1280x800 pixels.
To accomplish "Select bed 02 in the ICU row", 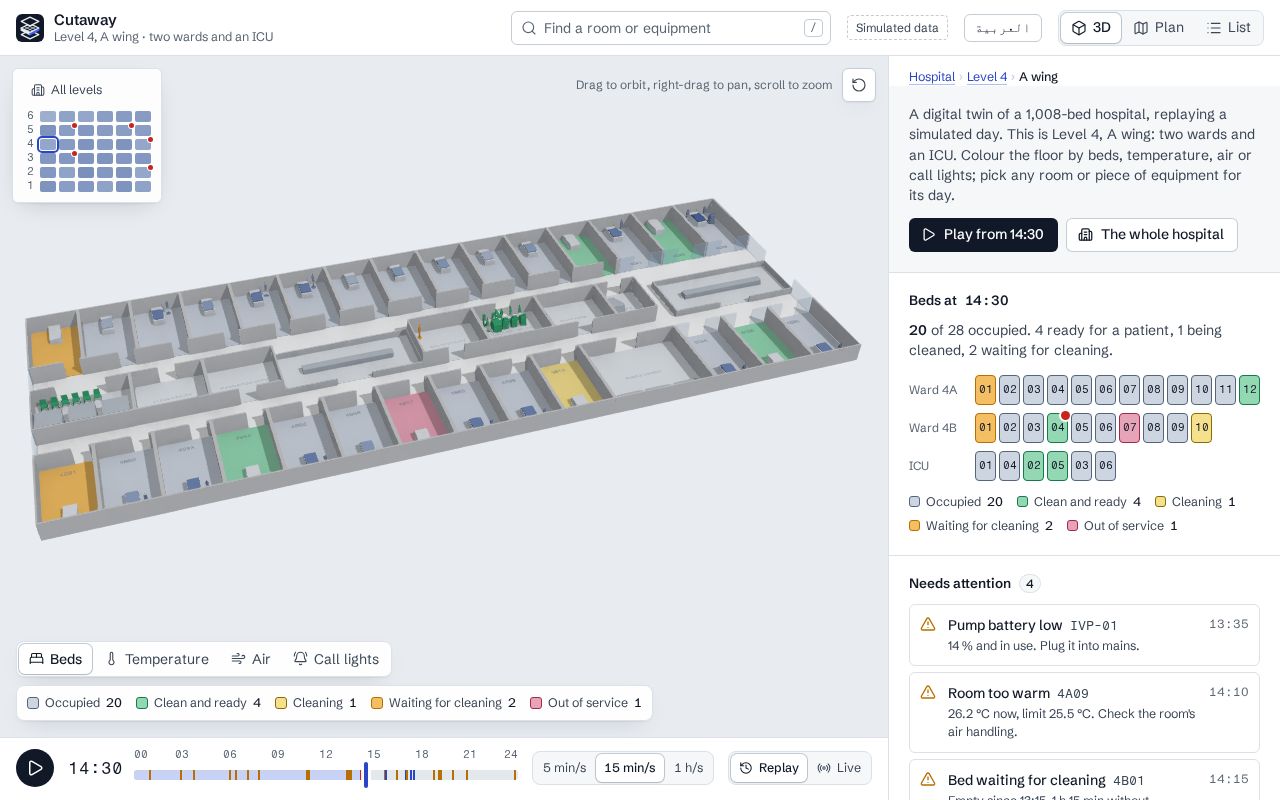I will click(1034, 466).
